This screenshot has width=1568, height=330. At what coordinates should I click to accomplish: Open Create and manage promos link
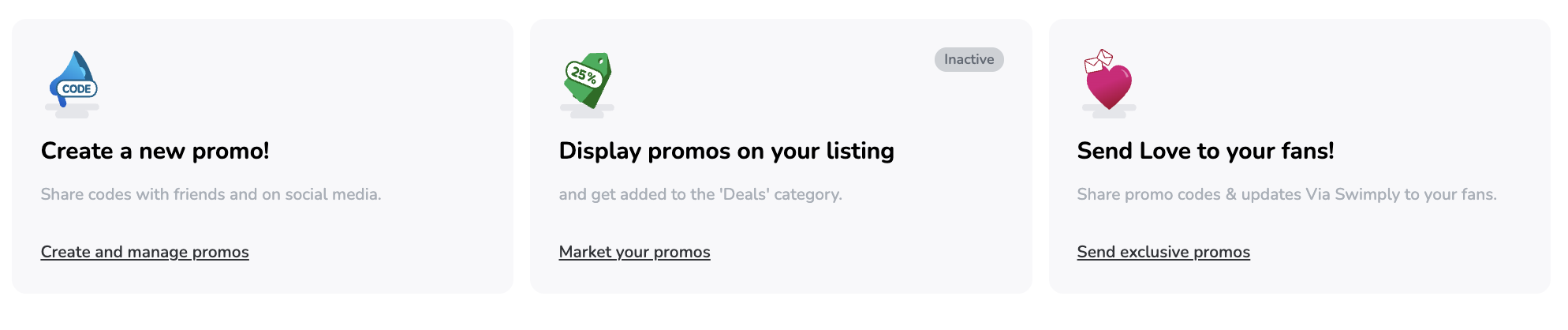[x=144, y=252]
